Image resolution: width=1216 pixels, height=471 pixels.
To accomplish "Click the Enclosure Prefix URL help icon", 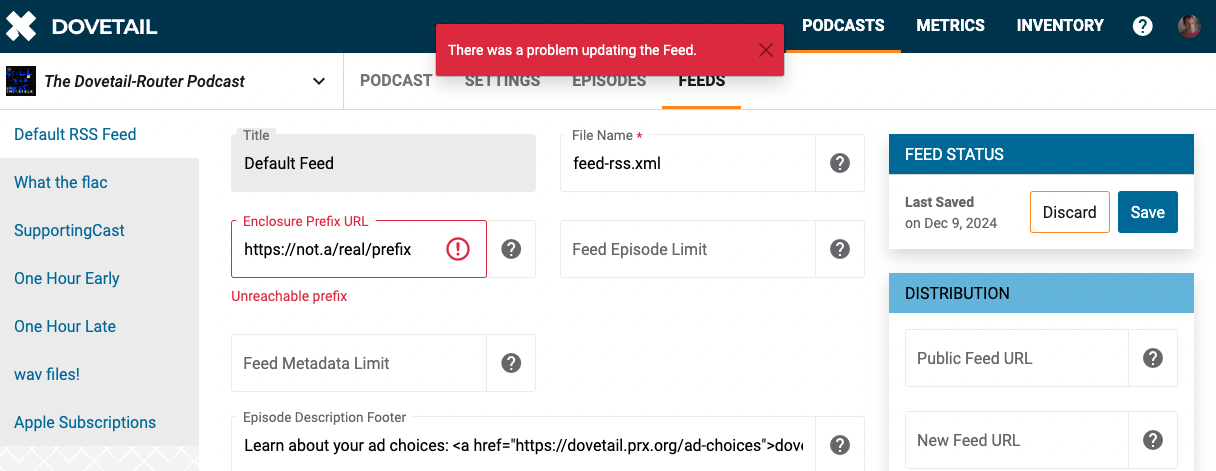I will [x=511, y=249].
